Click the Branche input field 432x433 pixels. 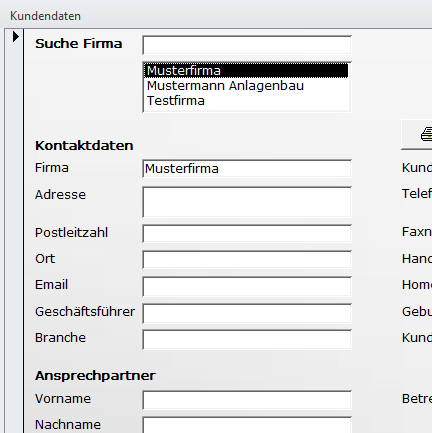(x=247, y=339)
